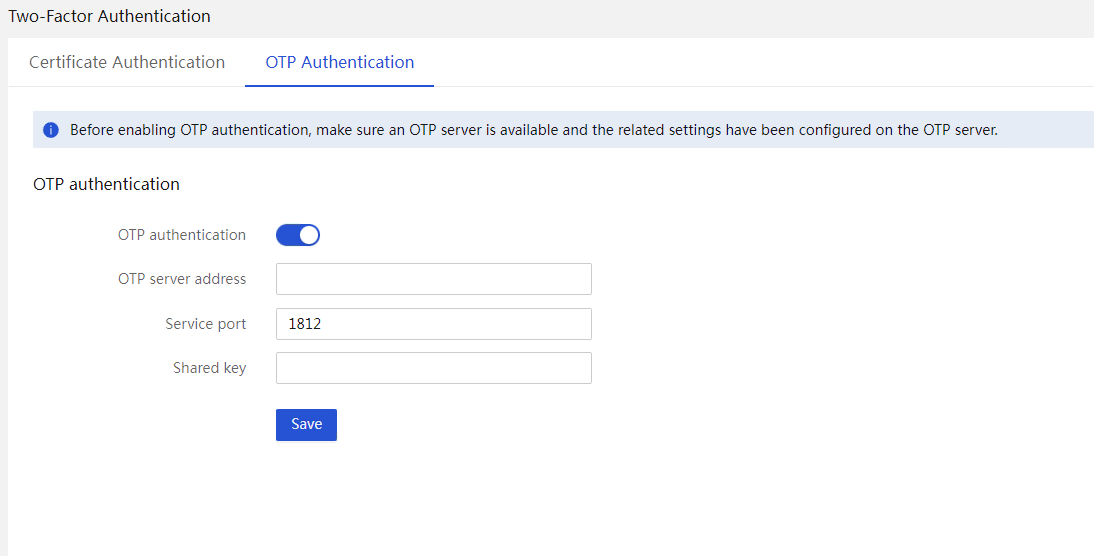Click the blue underline beneath OTP Authentication tab

340,86
